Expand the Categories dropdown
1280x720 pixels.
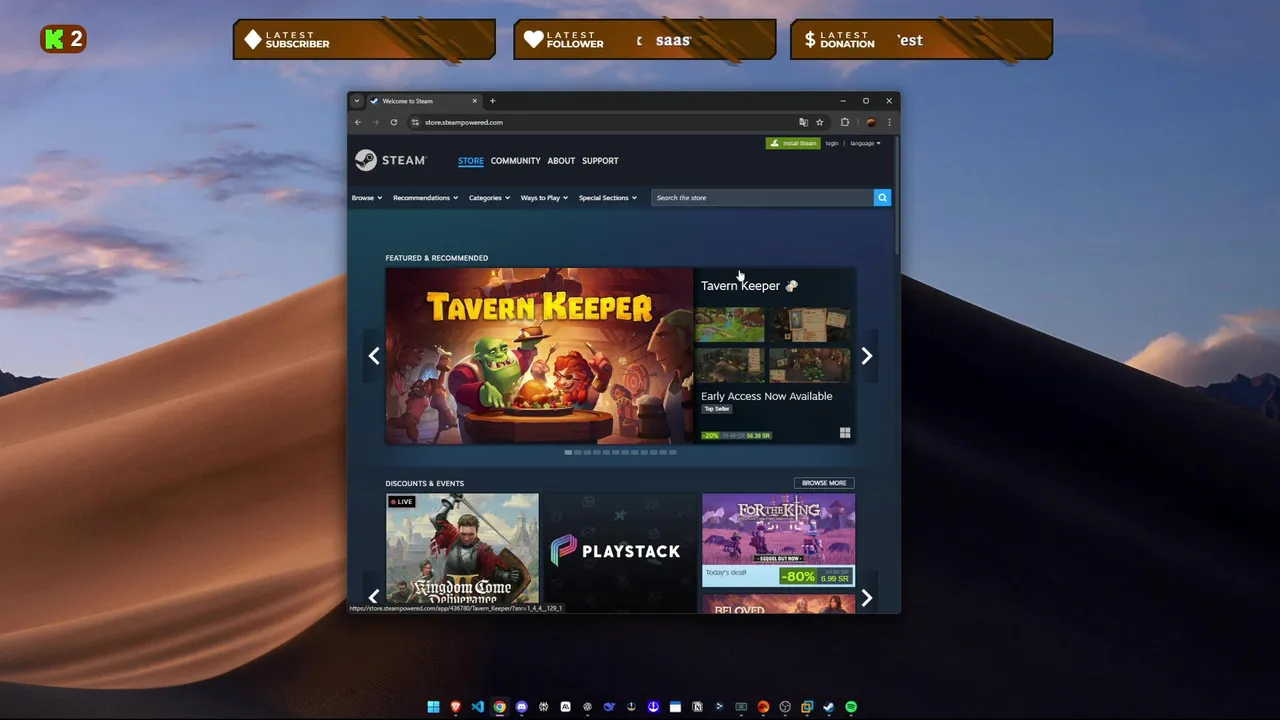[x=489, y=198]
